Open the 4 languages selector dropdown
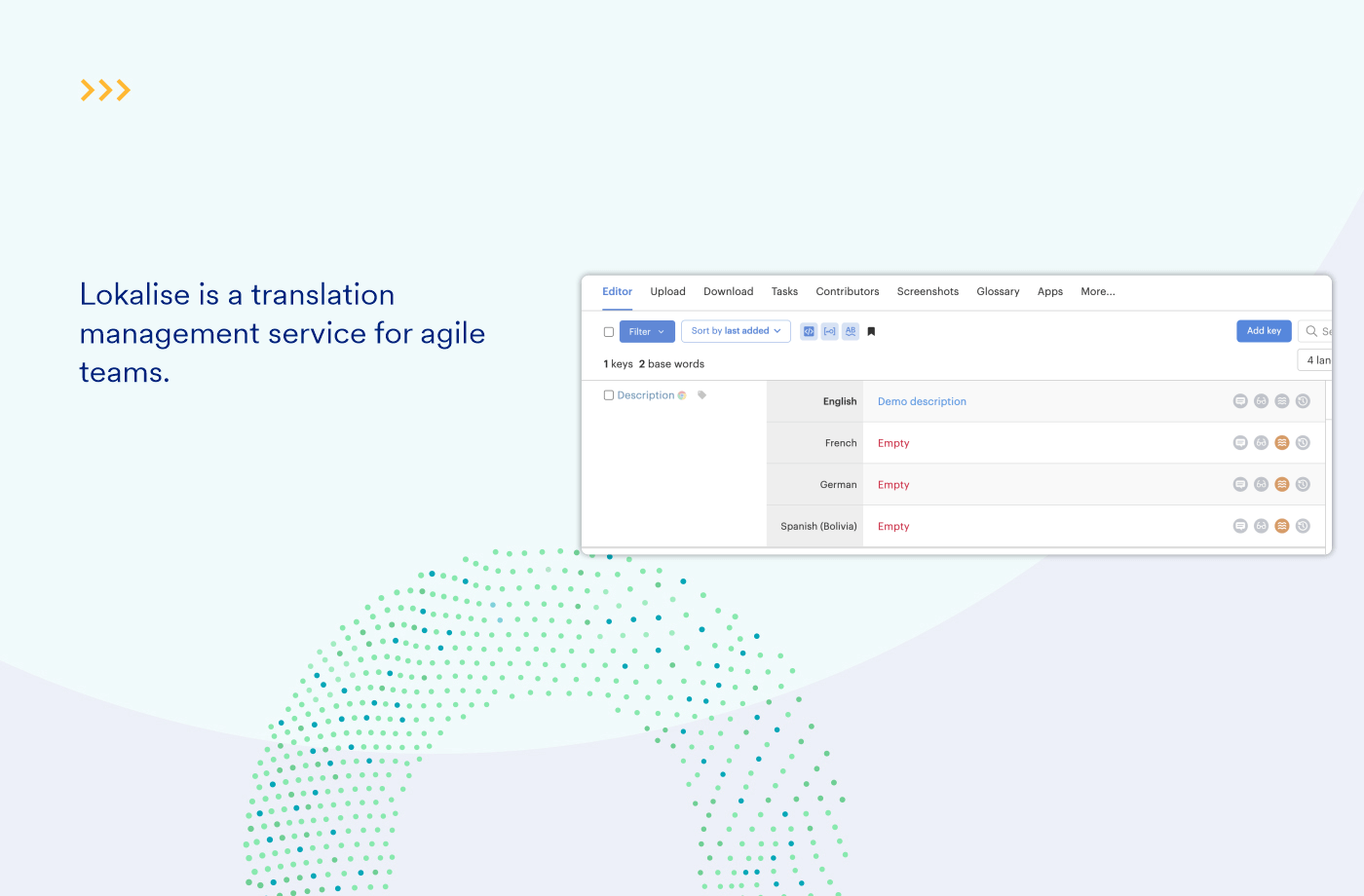Image resolution: width=1364 pixels, height=896 pixels. (1315, 360)
